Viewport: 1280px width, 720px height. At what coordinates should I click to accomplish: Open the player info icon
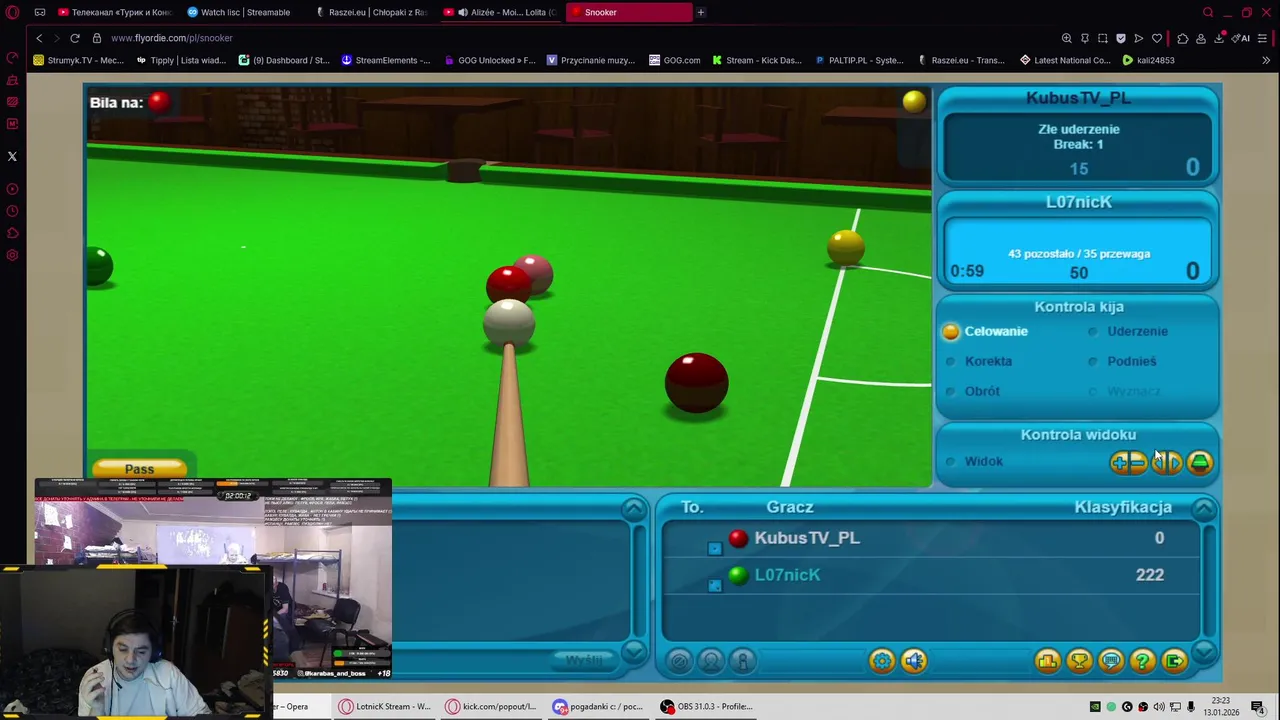(x=743, y=661)
